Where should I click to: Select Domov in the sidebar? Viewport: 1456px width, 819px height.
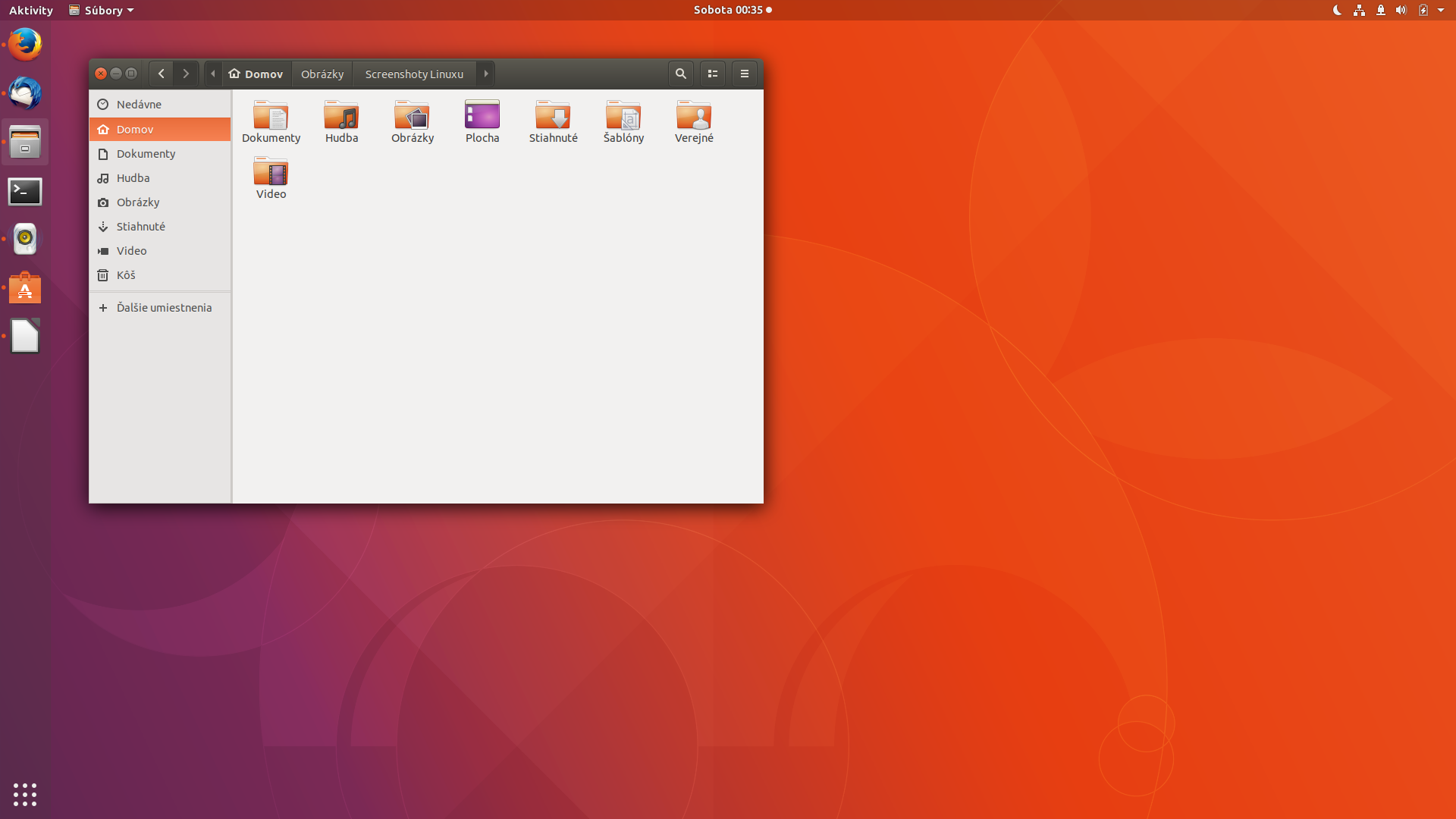coord(160,130)
